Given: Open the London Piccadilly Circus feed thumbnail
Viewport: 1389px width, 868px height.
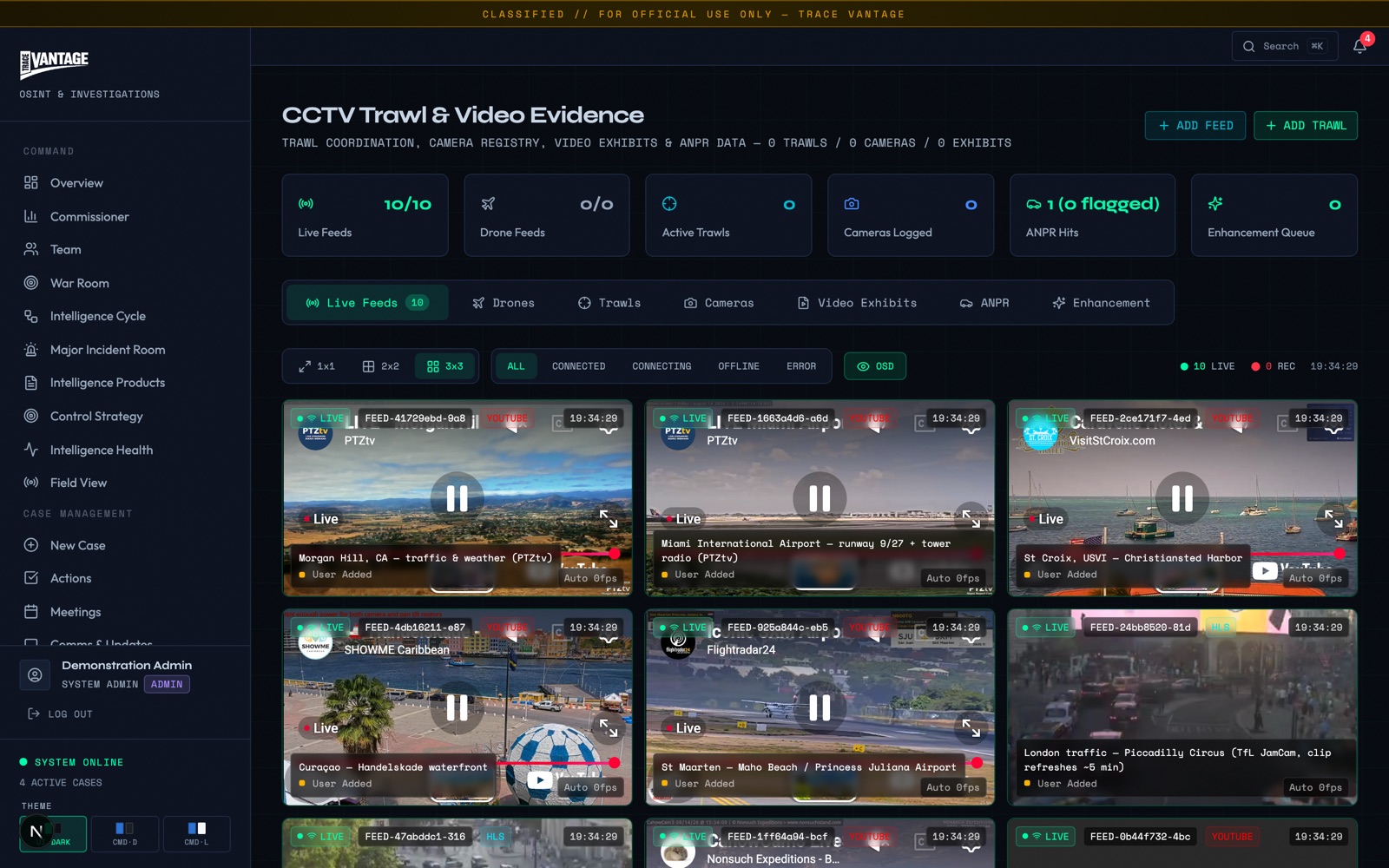Looking at the screenshot, I should 1182,707.
